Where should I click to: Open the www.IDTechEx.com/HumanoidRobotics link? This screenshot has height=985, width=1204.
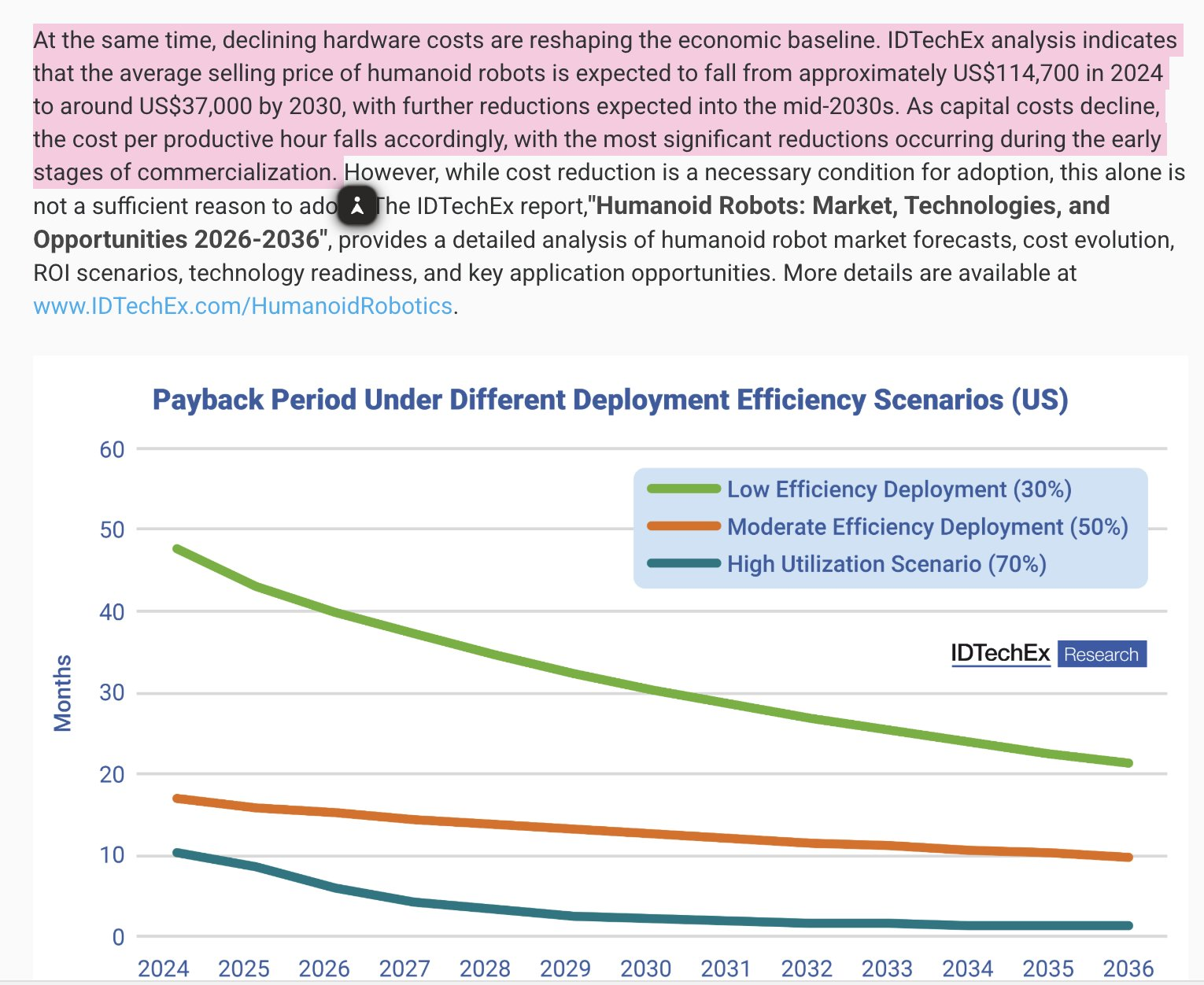coord(243,306)
